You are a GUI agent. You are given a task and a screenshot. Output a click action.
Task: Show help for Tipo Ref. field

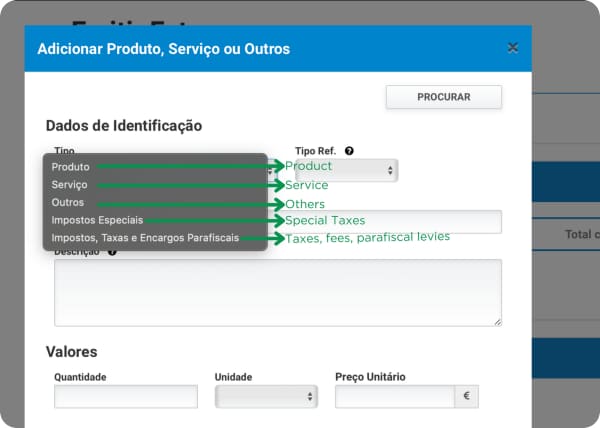349,151
